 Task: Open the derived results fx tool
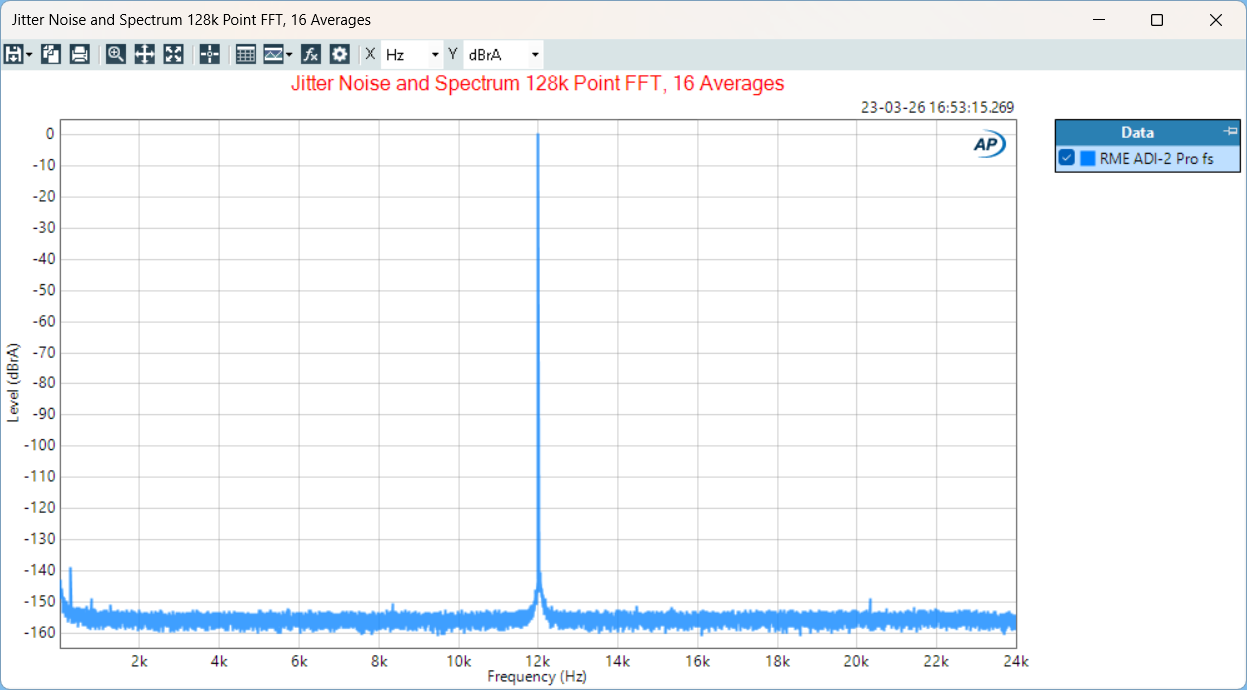pos(310,54)
